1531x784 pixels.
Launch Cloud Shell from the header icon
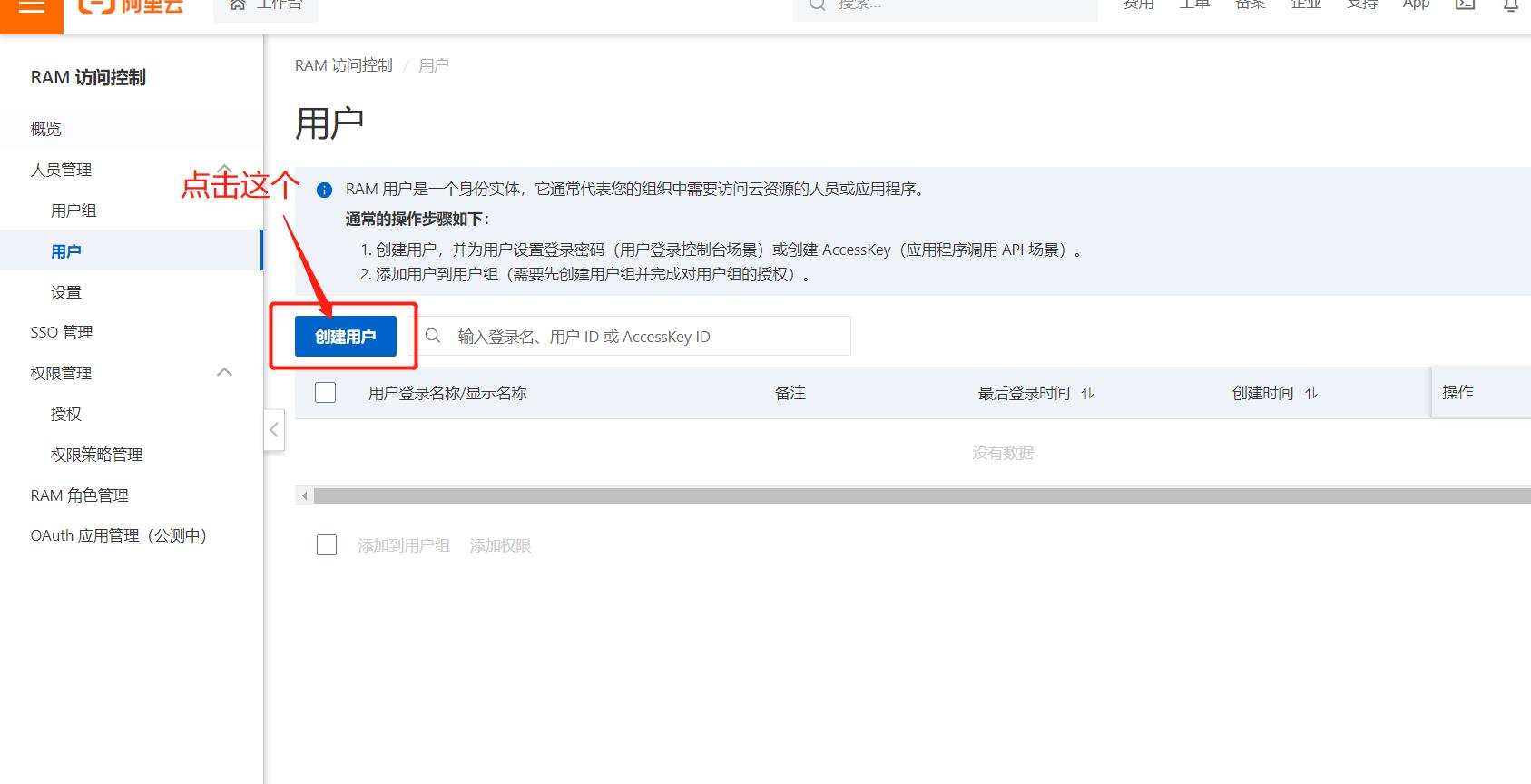click(1465, 5)
